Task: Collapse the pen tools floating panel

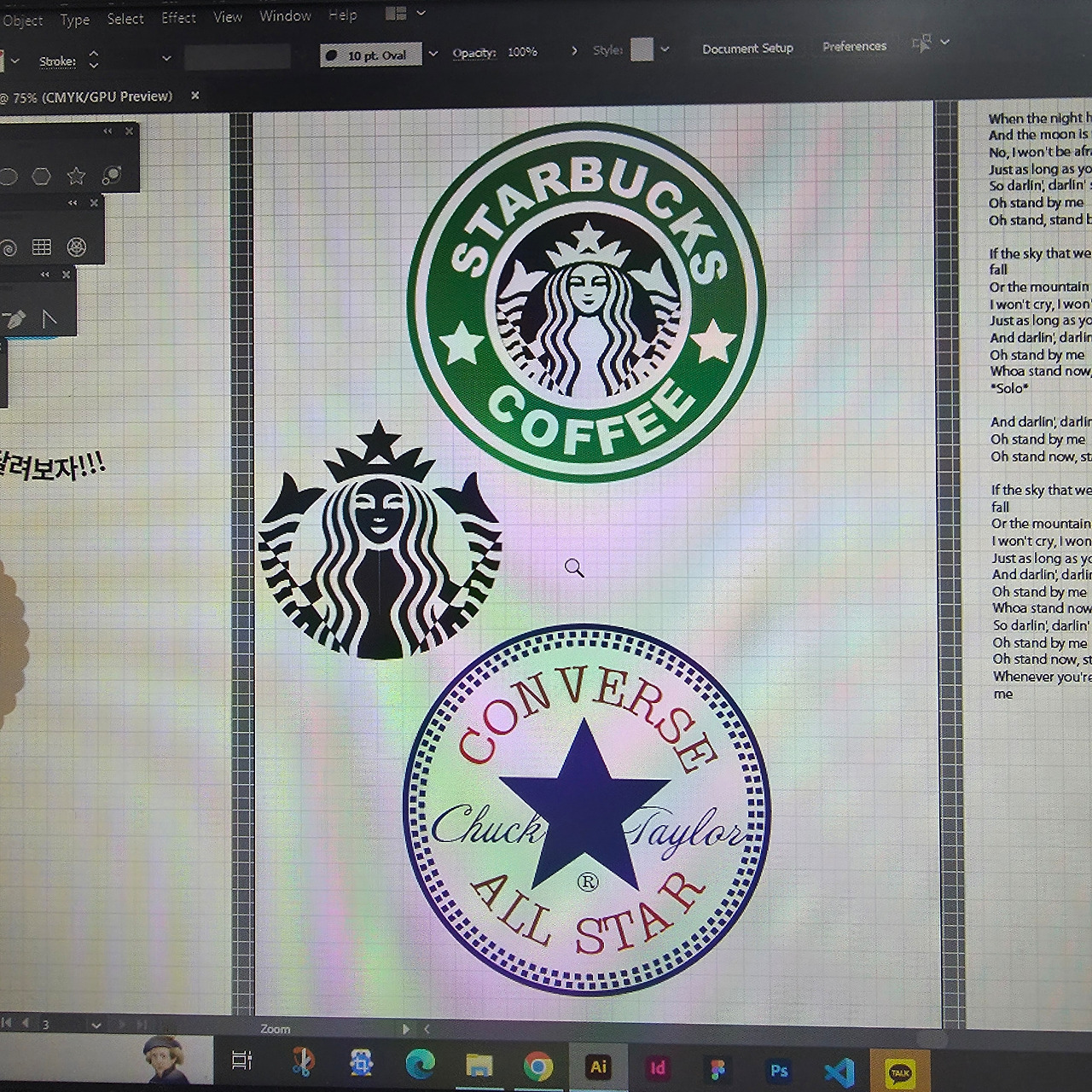Action: (x=44, y=275)
